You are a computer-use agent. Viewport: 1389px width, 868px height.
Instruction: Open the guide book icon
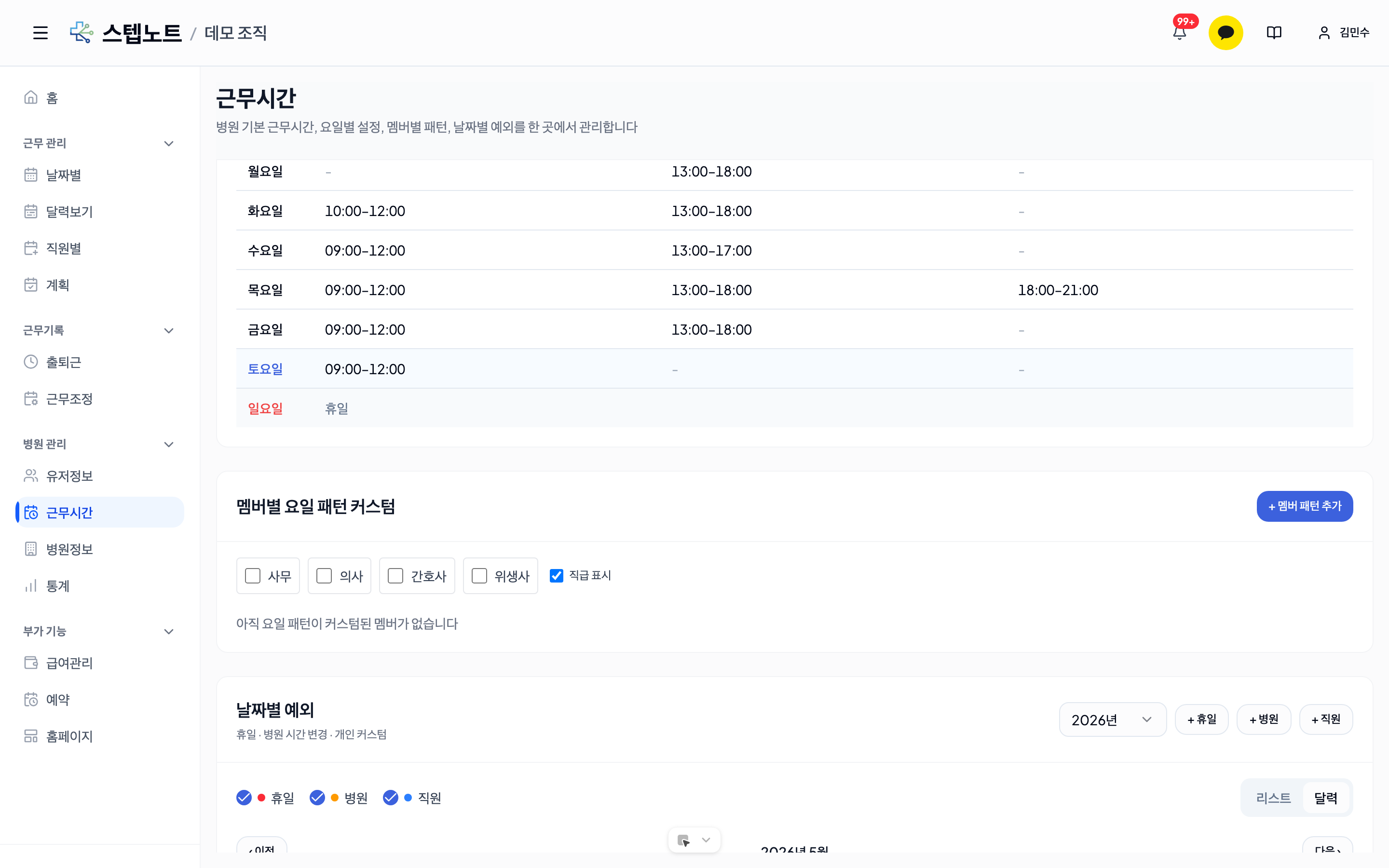click(1274, 33)
